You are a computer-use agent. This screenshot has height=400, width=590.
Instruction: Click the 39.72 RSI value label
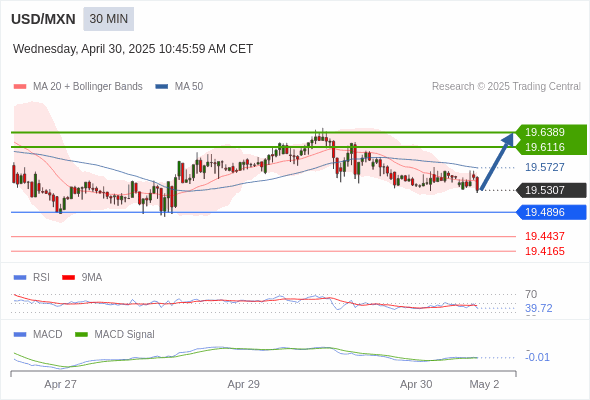(539, 308)
